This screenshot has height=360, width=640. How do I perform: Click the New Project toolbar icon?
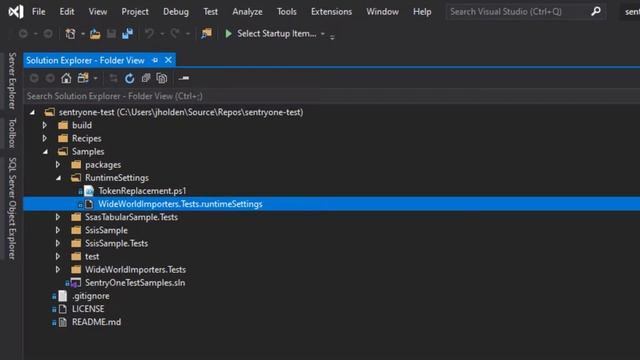(70, 34)
